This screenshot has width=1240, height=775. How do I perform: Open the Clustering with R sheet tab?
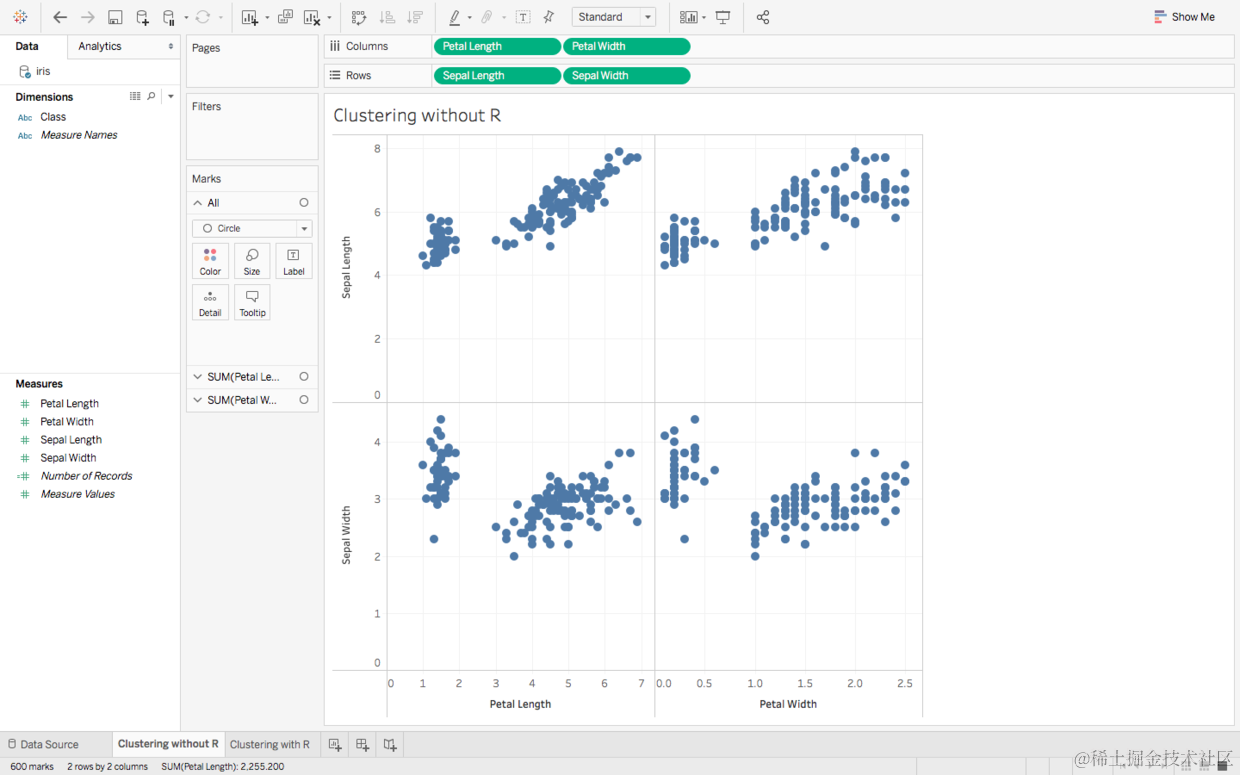[x=270, y=744]
